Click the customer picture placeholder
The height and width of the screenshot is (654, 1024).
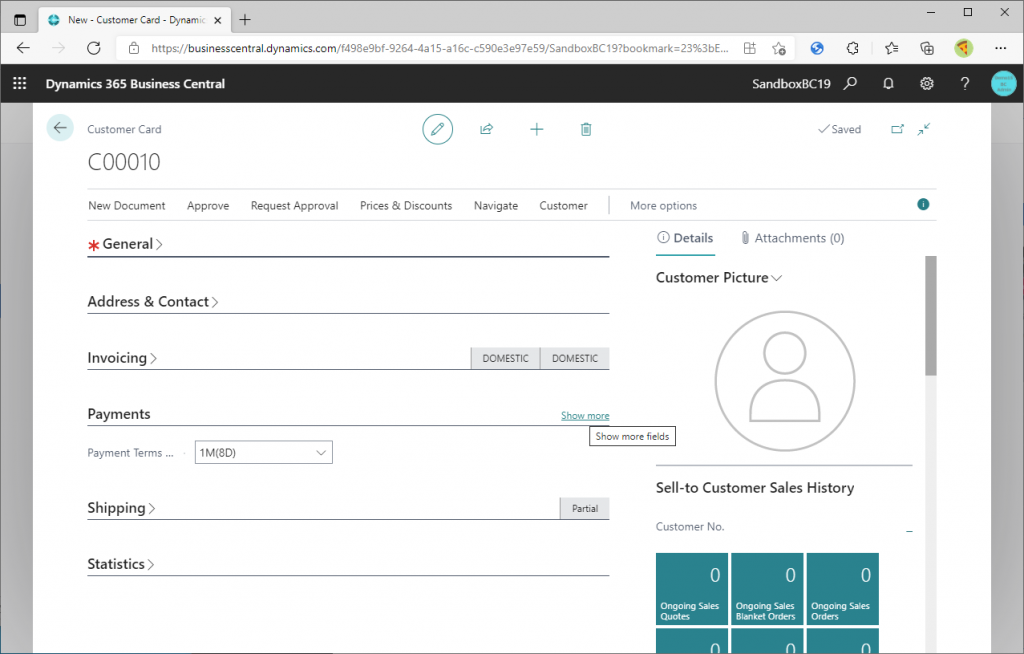tap(784, 381)
